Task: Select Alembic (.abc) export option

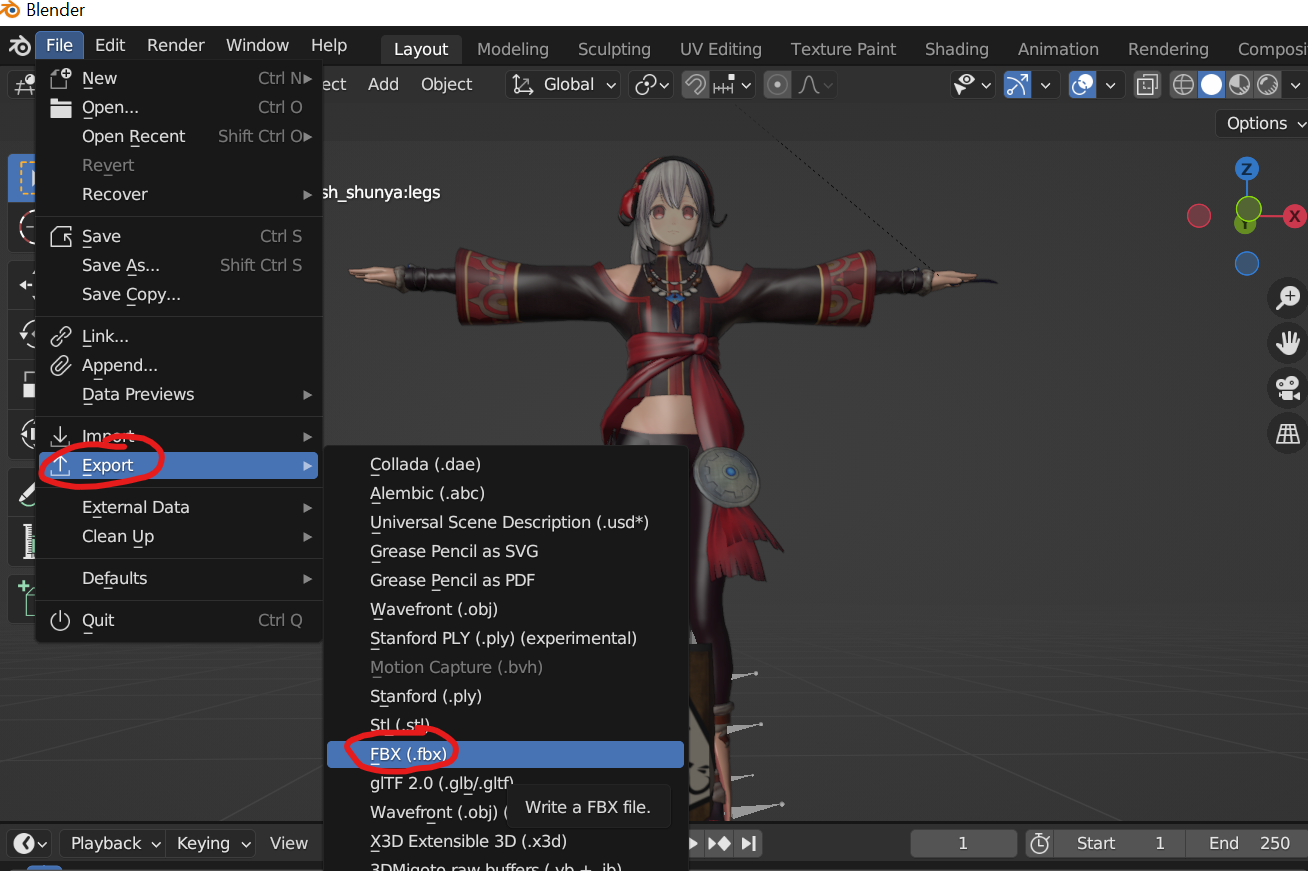Action: point(505,493)
